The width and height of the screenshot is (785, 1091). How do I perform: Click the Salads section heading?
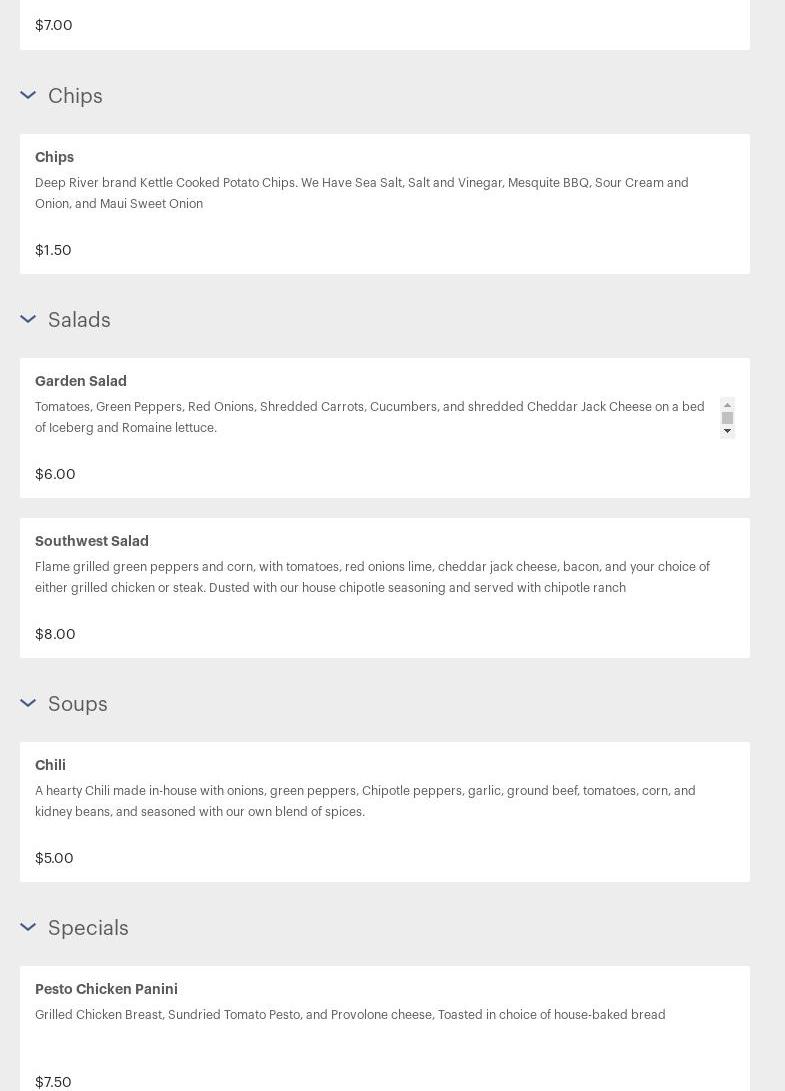(x=79, y=320)
